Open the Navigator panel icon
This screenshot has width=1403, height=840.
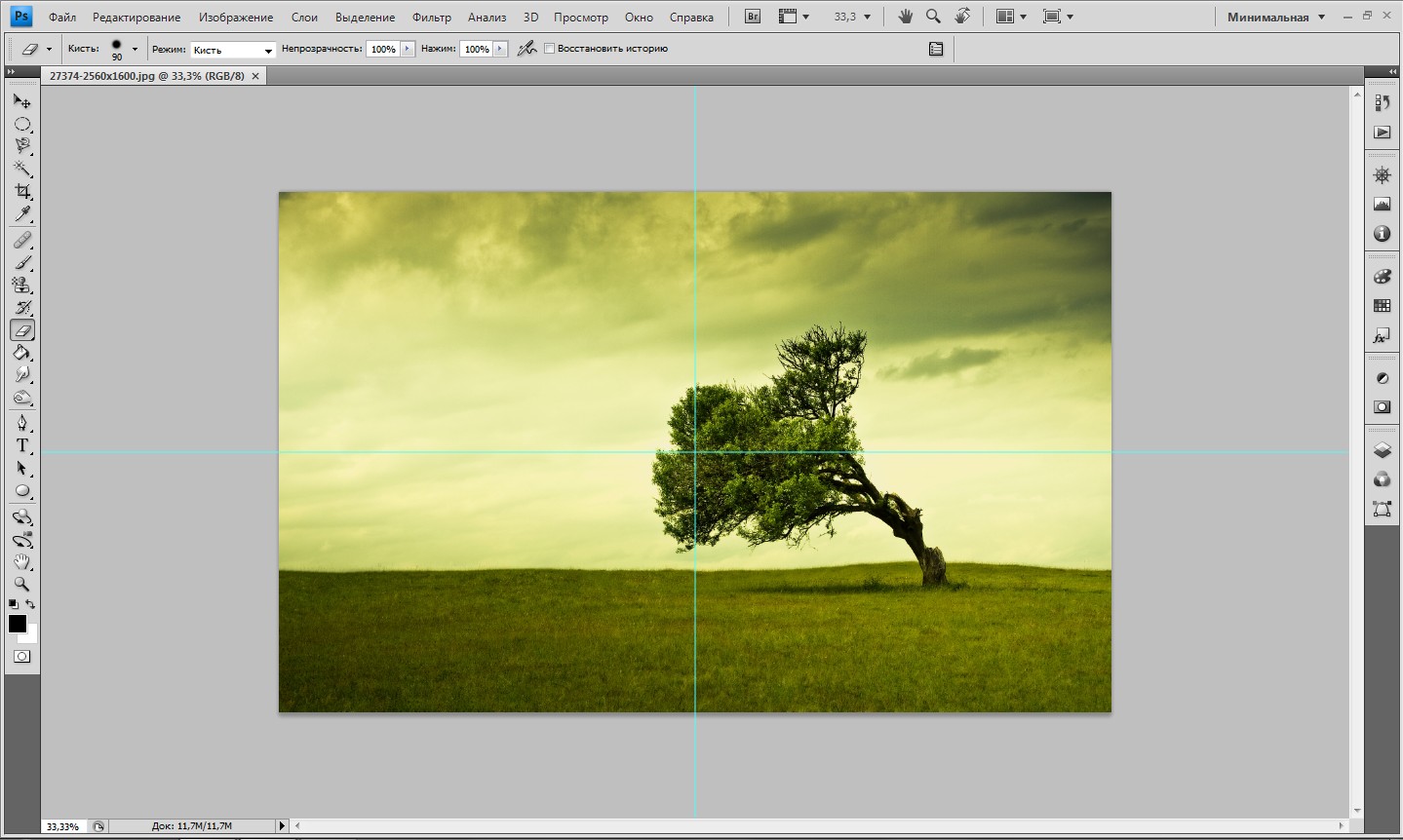pyautogui.click(x=1382, y=175)
